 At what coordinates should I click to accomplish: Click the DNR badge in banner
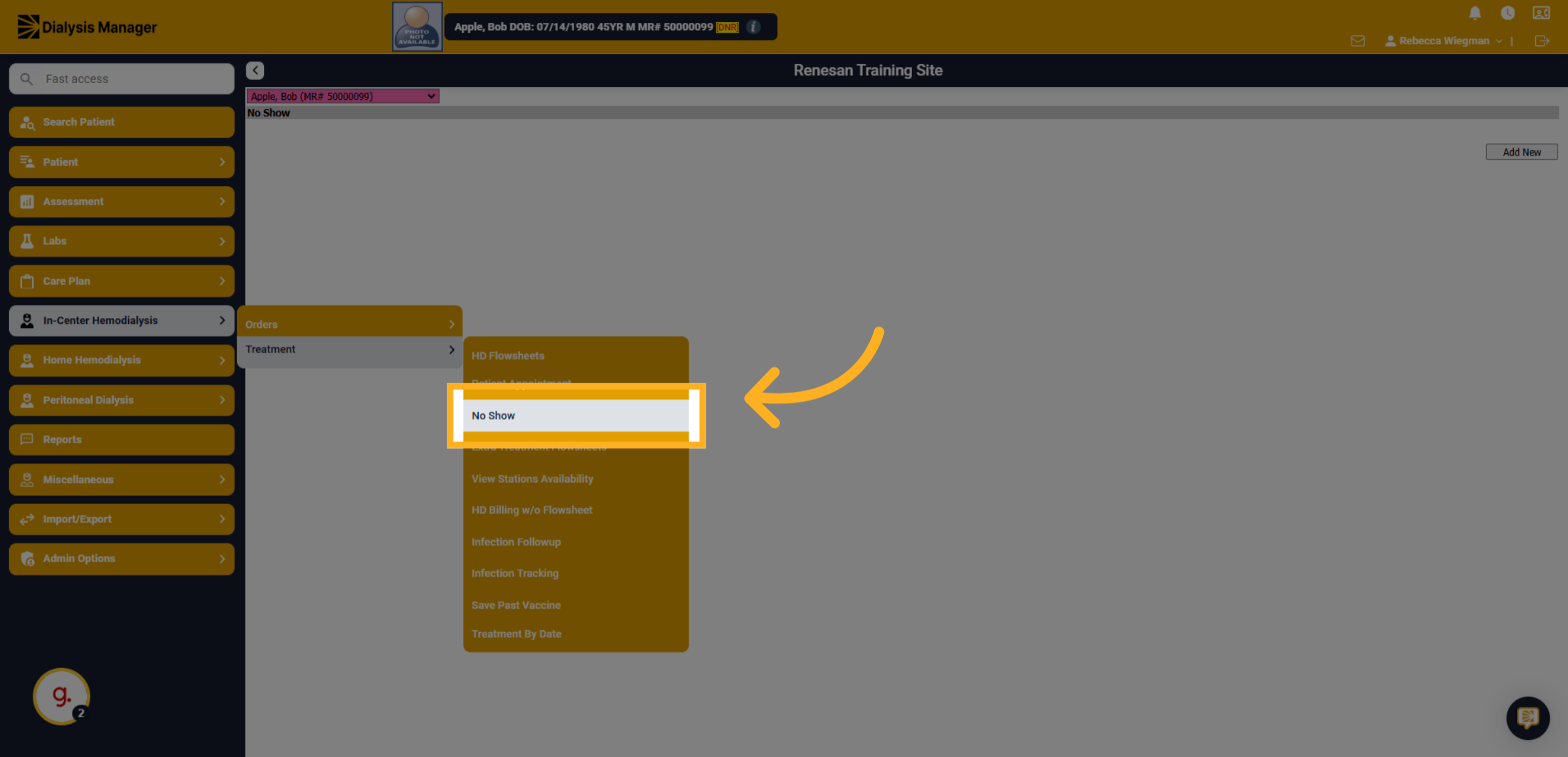click(x=727, y=27)
